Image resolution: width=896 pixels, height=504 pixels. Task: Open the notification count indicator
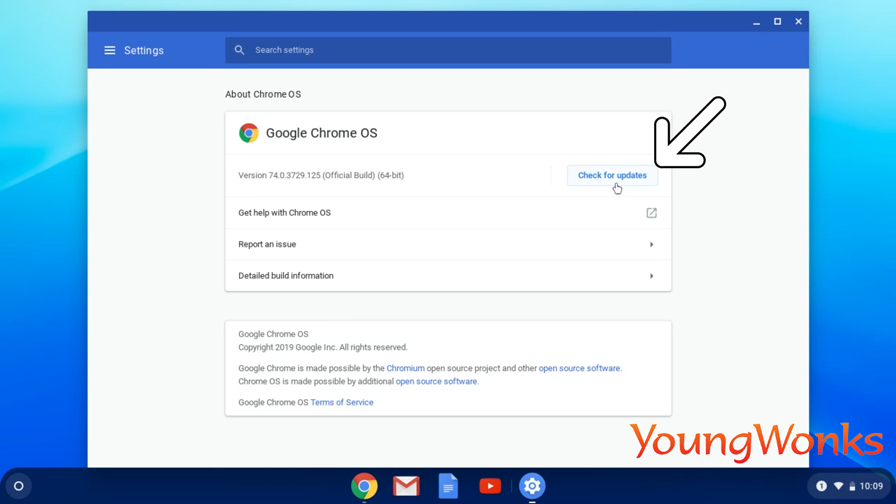click(x=821, y=486)
